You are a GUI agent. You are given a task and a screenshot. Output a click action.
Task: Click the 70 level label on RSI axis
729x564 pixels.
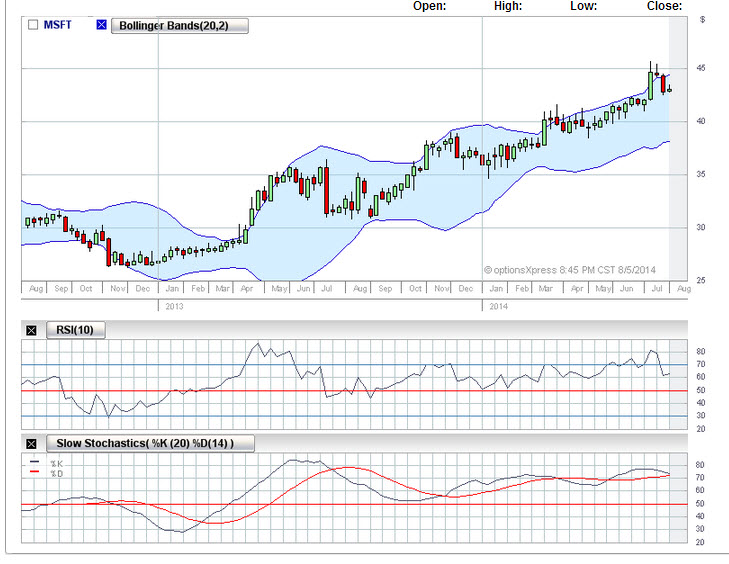tap(701, 364)
